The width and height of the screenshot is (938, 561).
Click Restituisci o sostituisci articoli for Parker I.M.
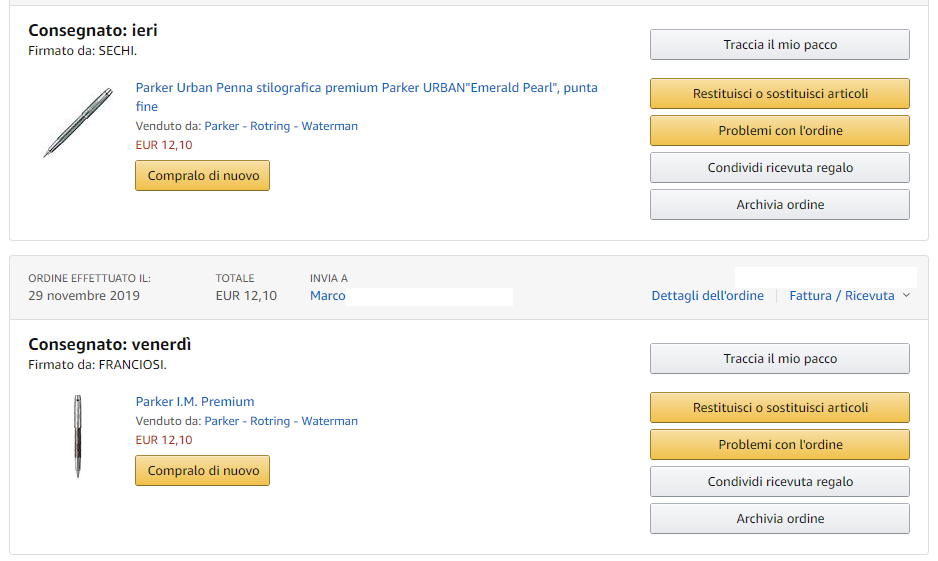(779, 408)
